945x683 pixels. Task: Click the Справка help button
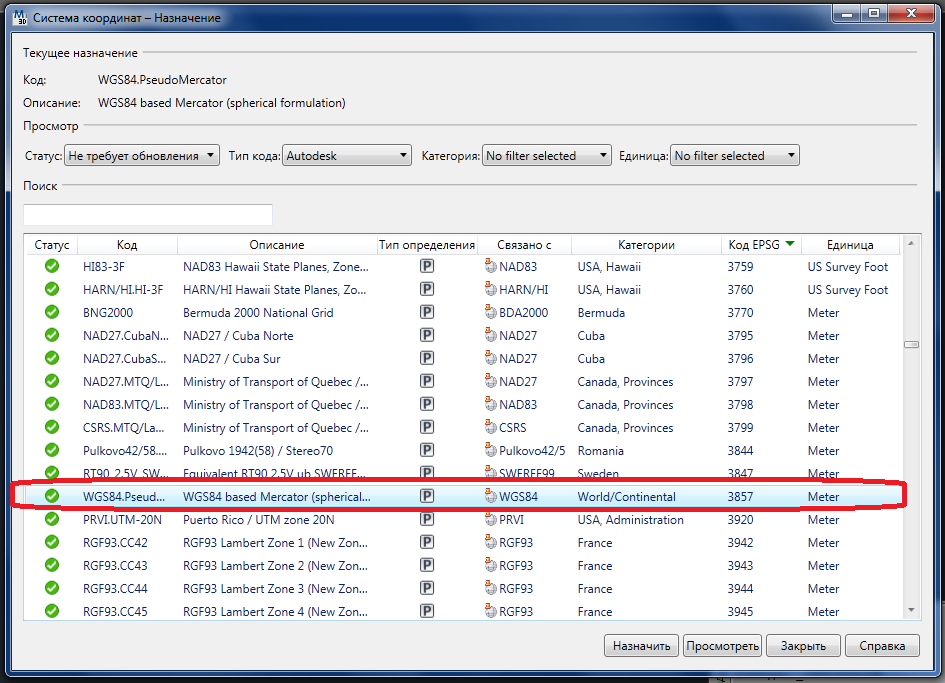(x=881, y=646)
